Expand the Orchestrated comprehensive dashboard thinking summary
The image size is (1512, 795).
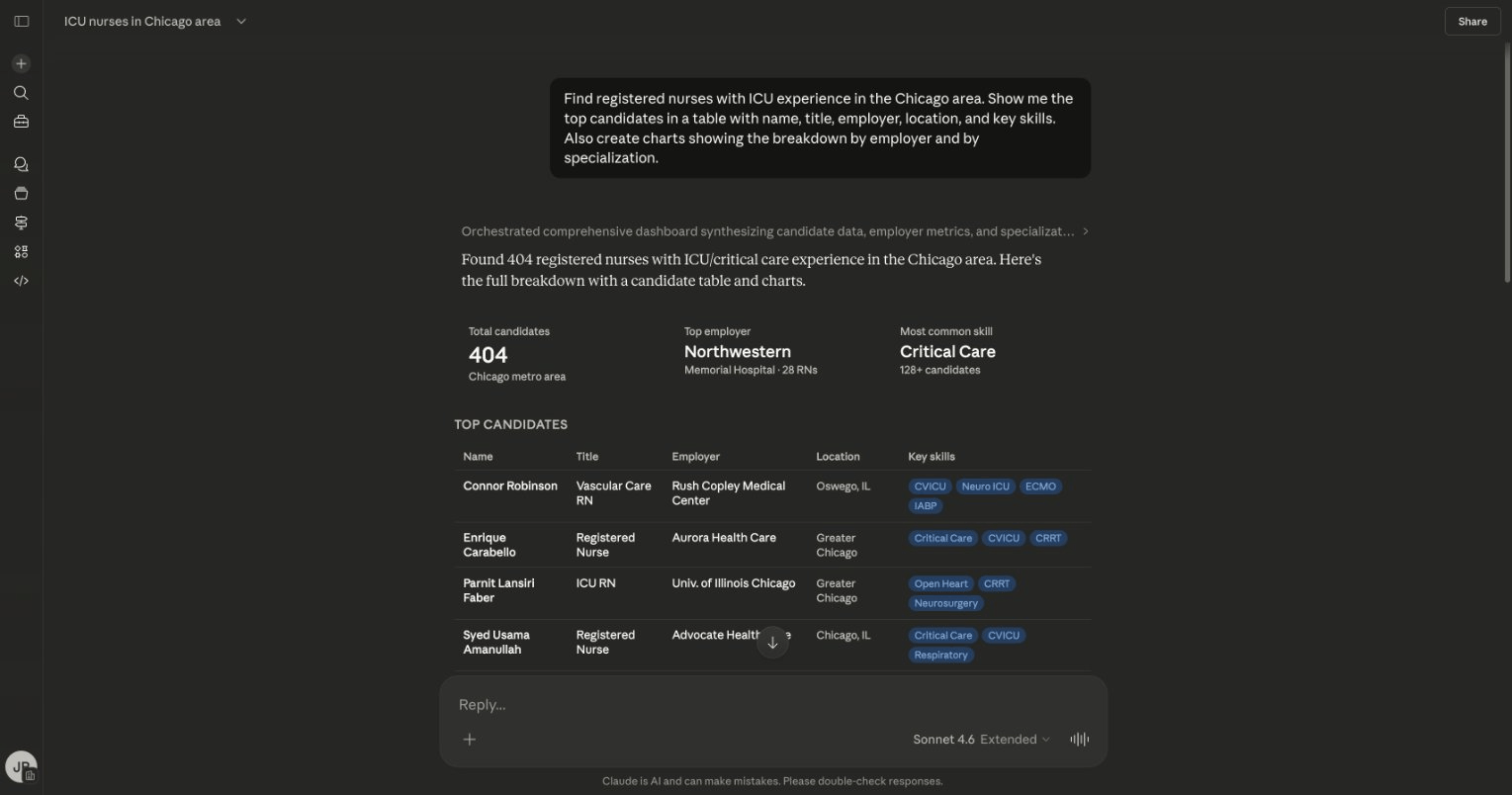click(774, 231)
